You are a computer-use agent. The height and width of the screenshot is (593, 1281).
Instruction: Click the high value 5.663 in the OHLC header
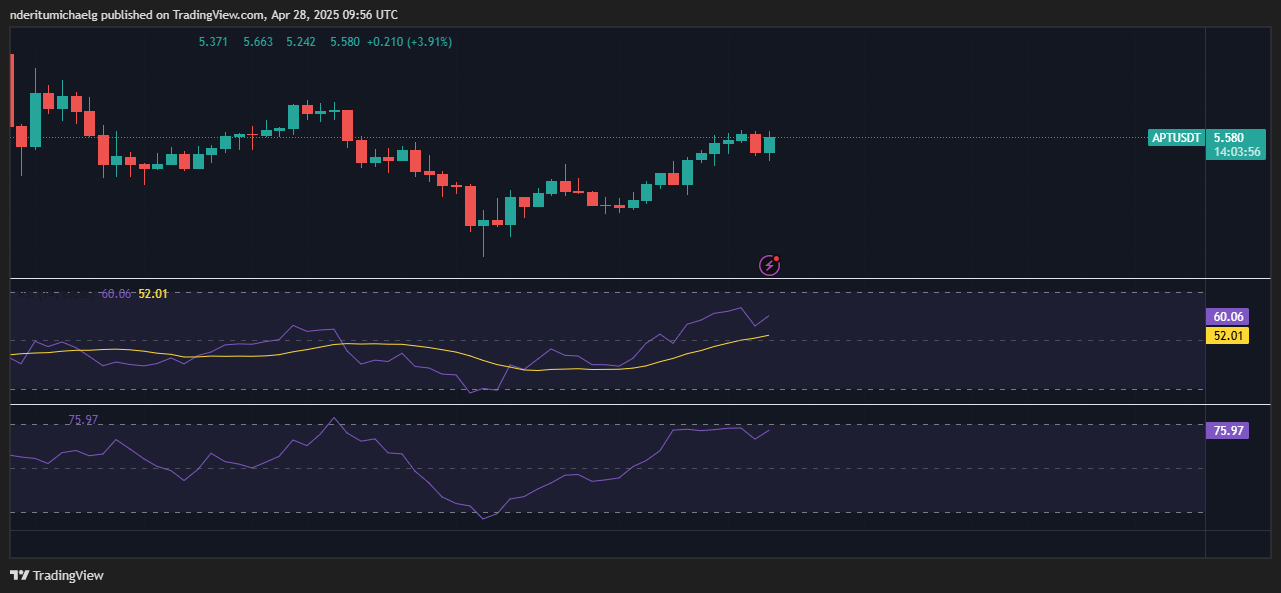click(x=258, y=42)
